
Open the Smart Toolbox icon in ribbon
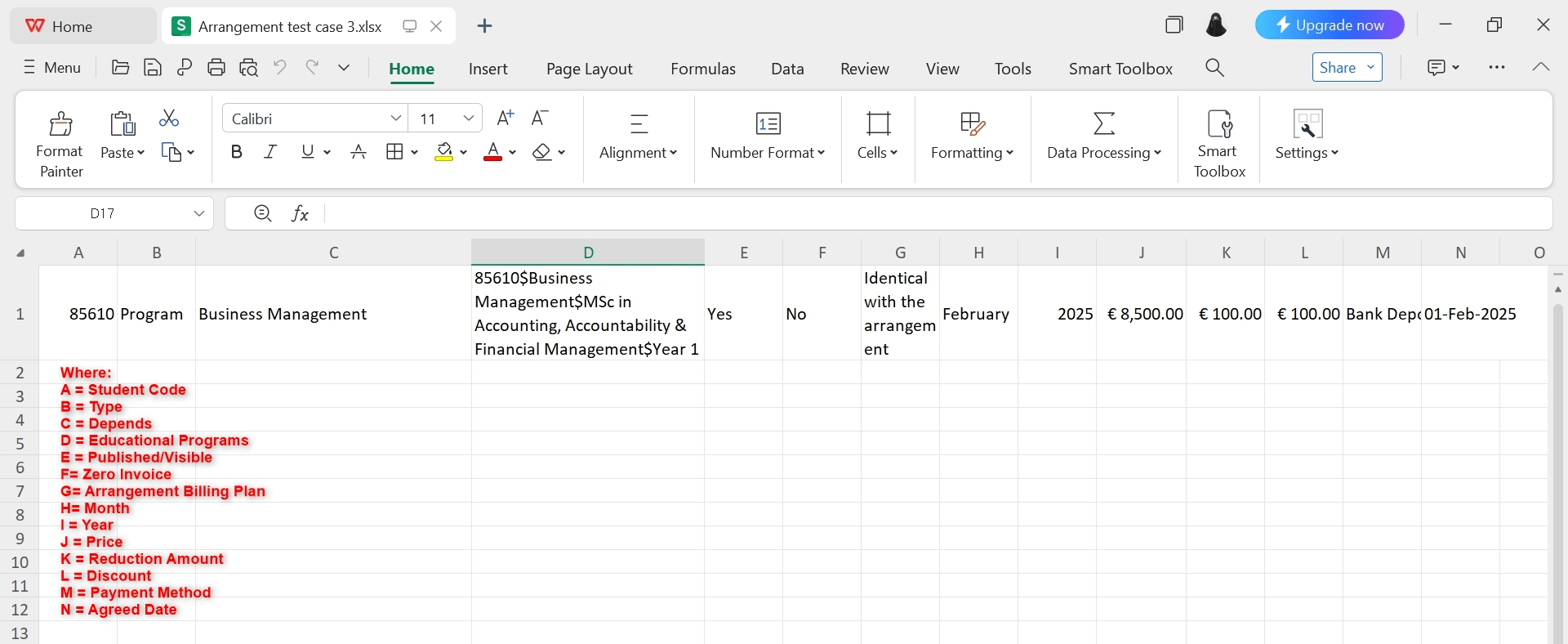[x=1219, y=124]
